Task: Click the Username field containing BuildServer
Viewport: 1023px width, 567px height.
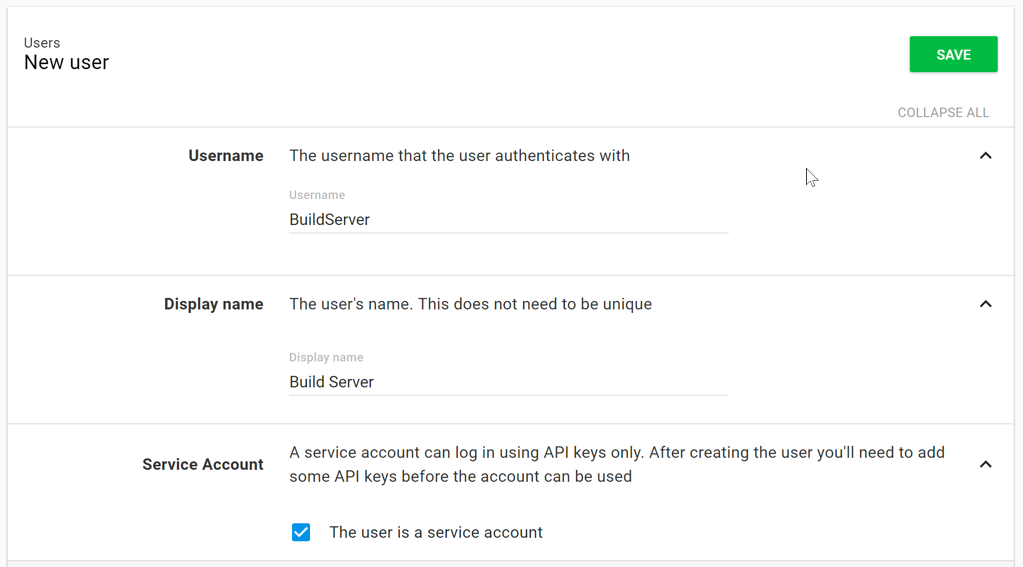Action: [509, 220]
